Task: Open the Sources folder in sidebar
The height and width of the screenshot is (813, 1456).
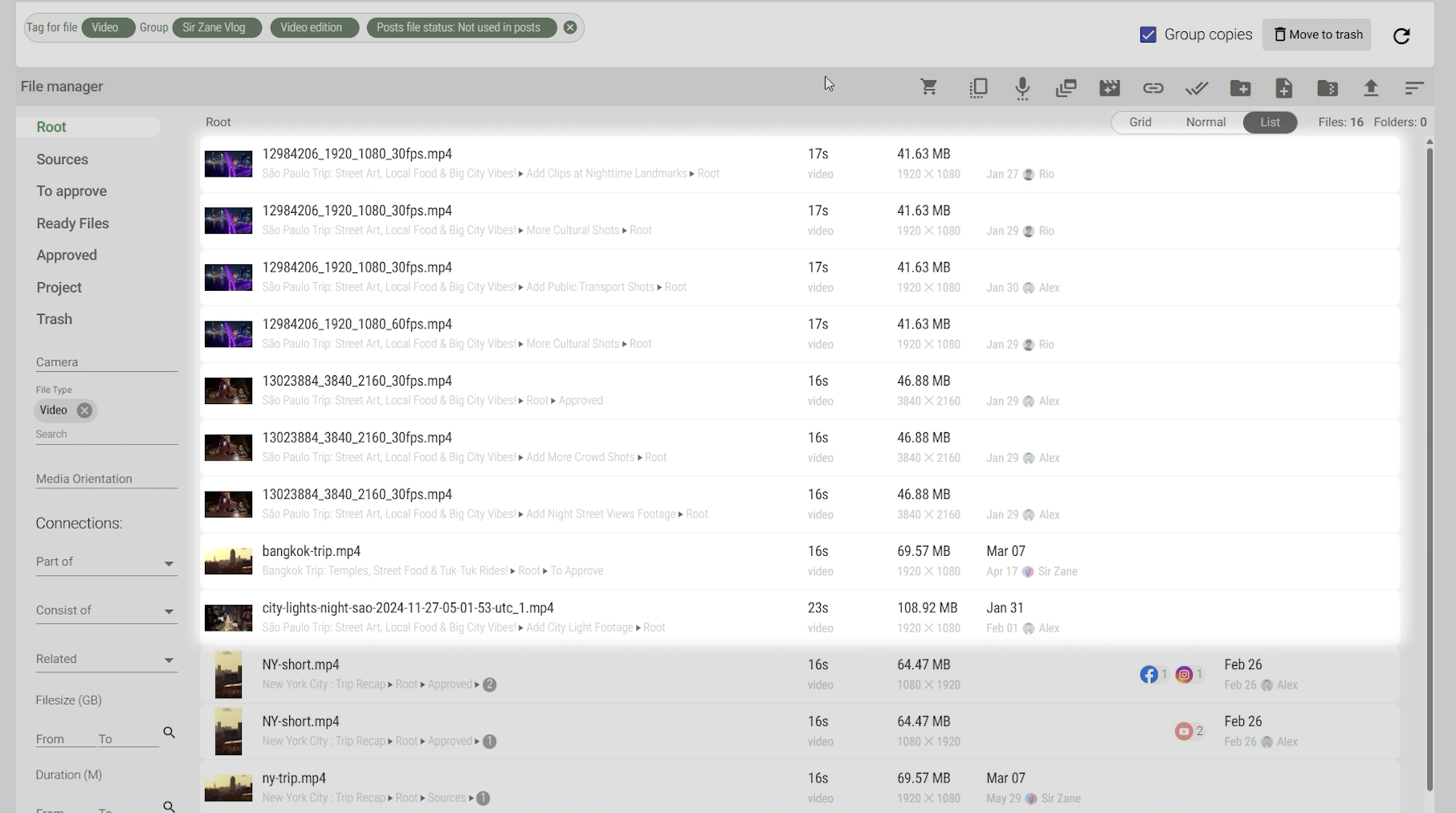Action: click(62, 159)
